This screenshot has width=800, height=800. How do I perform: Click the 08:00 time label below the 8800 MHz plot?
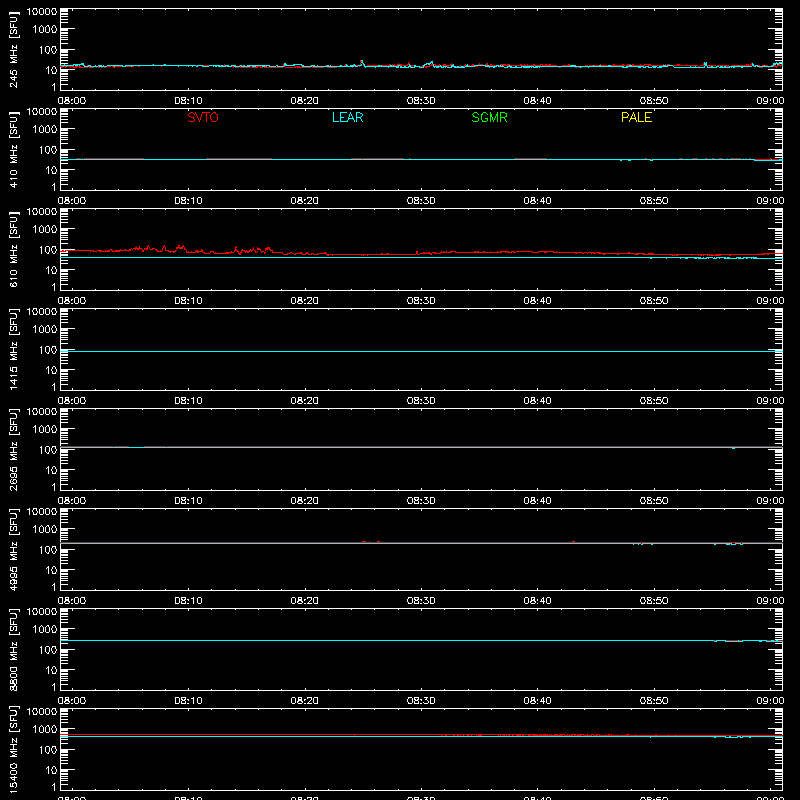72,701
